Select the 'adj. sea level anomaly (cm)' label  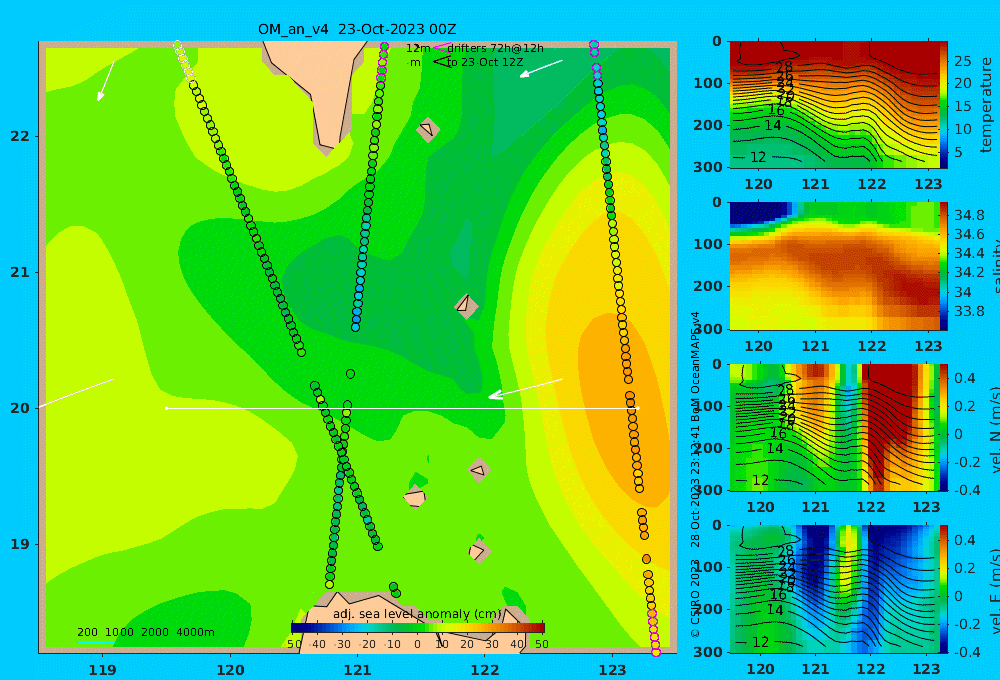417,614
